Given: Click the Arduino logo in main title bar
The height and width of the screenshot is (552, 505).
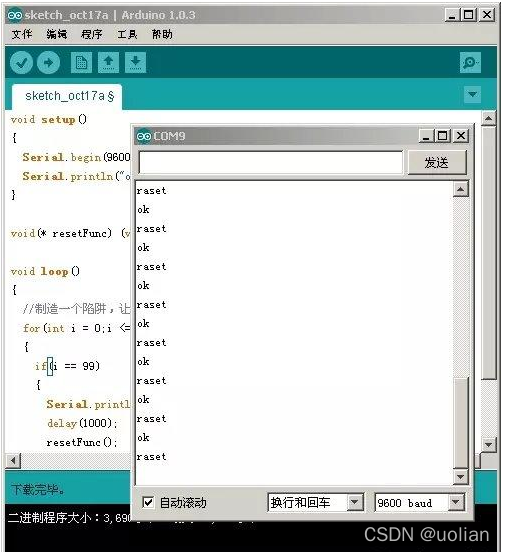Looking at the screenshot, I should click(15, 15).
